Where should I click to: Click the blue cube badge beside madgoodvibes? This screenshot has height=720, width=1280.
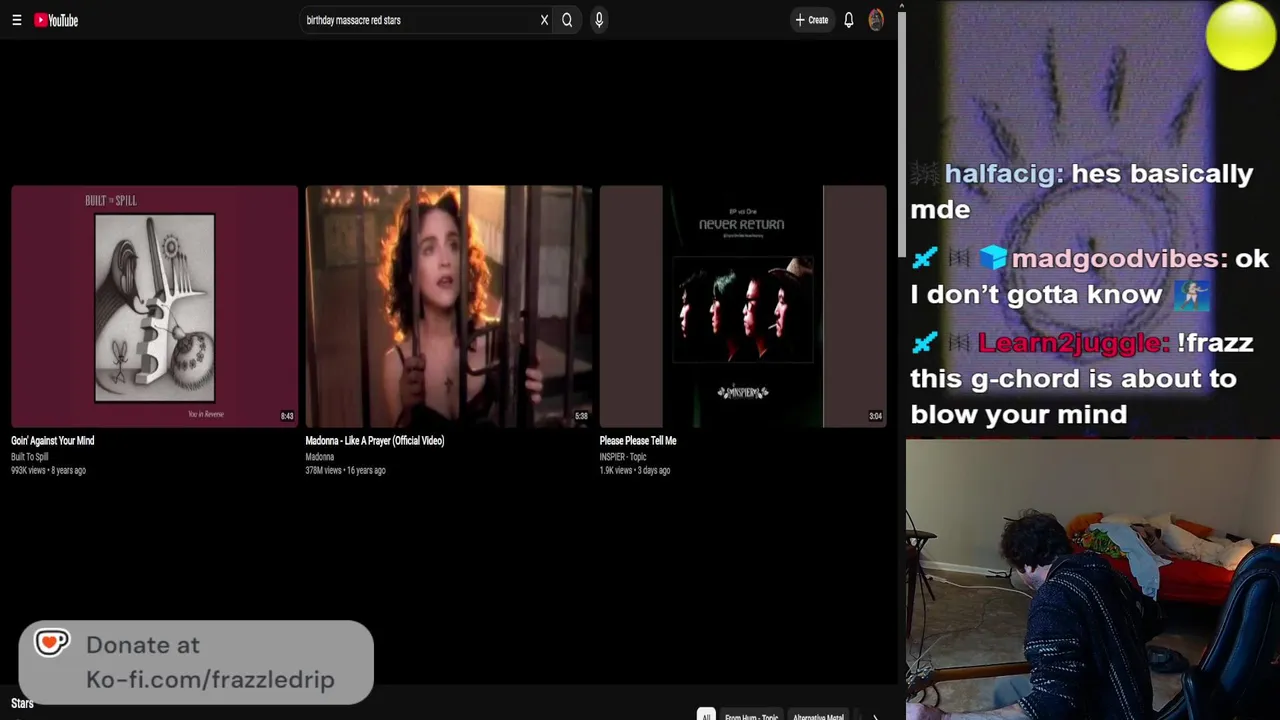click(x=992, y=259)
